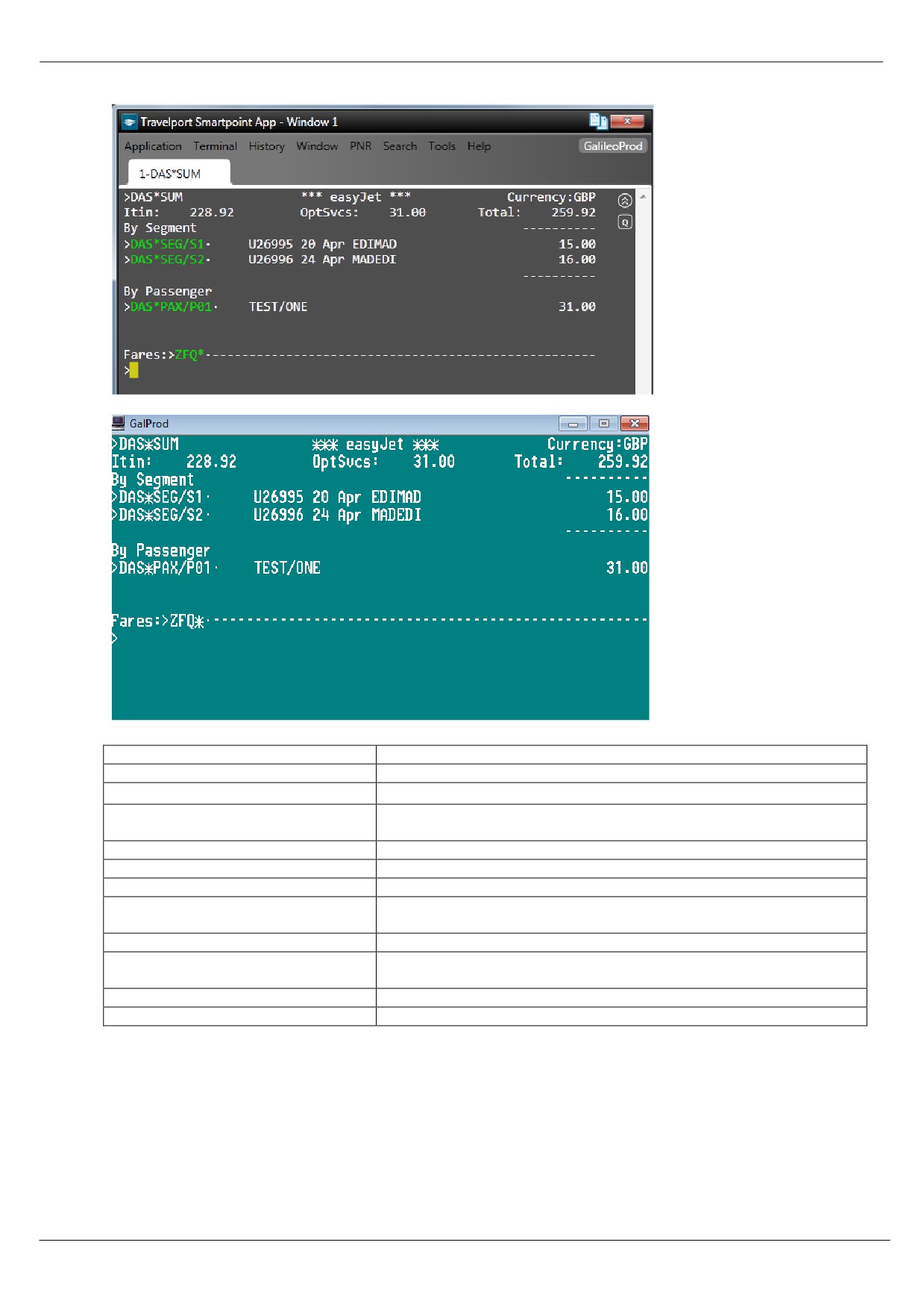Click 'DAS*PAX/P01' line in GalProd window
Image resolution: width=924 pixels, height=1307 pixels.
(x=165, y=568)
